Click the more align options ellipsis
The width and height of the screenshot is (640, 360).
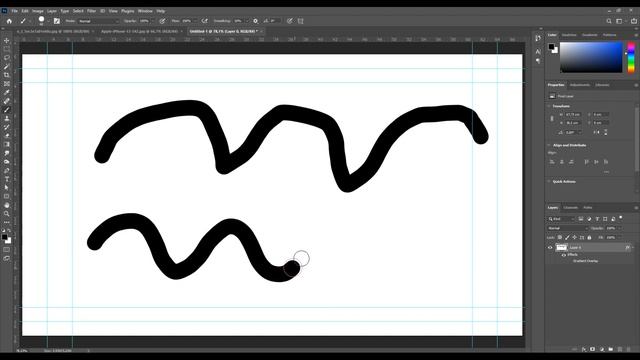[607, 172]
